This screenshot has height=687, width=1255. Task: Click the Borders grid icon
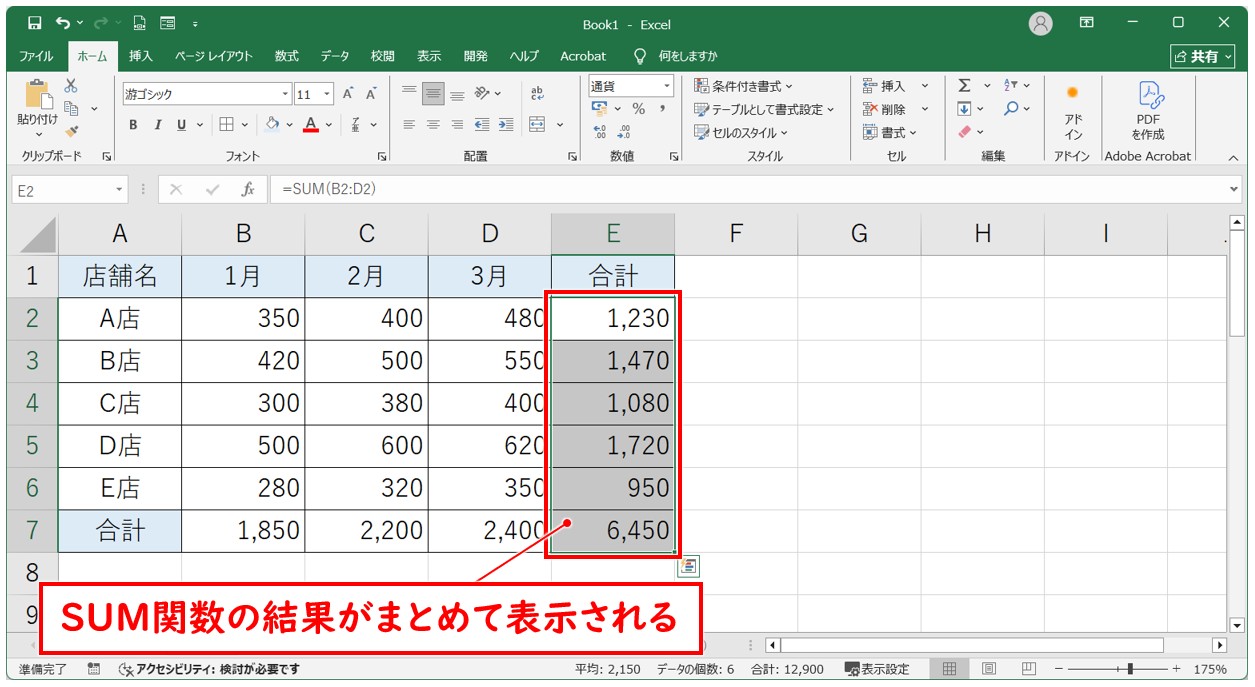coord(226,125)
